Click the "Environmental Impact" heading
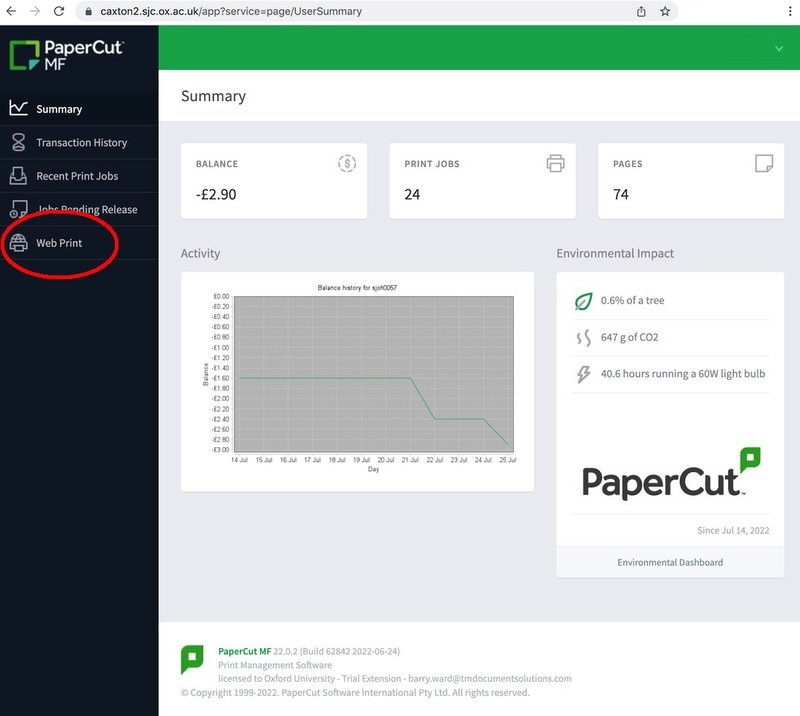The image size is (800, 716). coord(615,253)
